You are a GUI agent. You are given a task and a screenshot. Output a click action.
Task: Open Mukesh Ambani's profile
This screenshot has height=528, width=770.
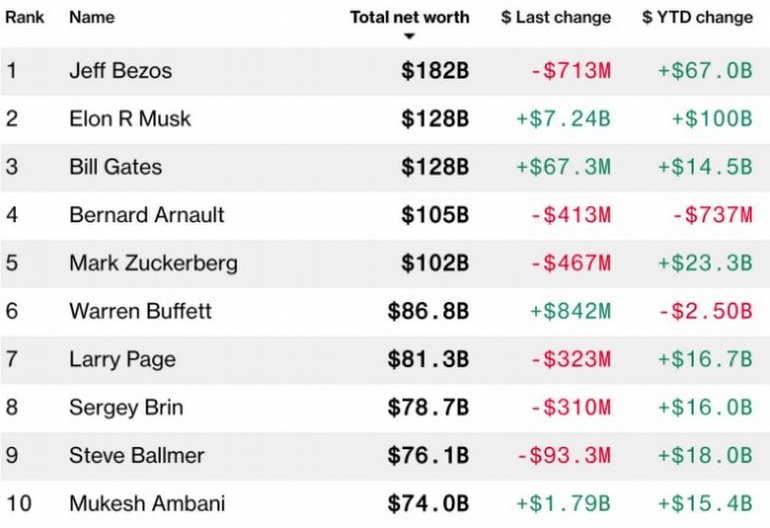click(x=146, y=503)
